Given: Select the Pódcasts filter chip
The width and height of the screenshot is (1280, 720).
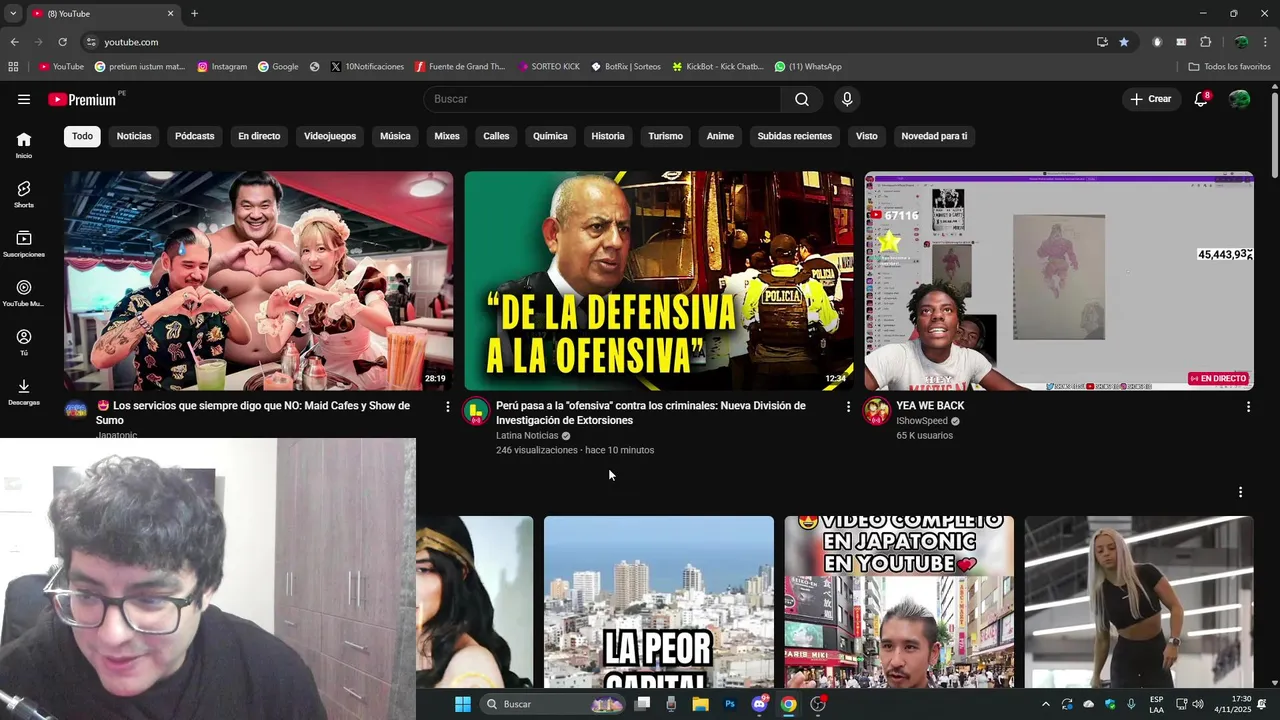Looking at the screenshot, I should (x=194, y=136).
